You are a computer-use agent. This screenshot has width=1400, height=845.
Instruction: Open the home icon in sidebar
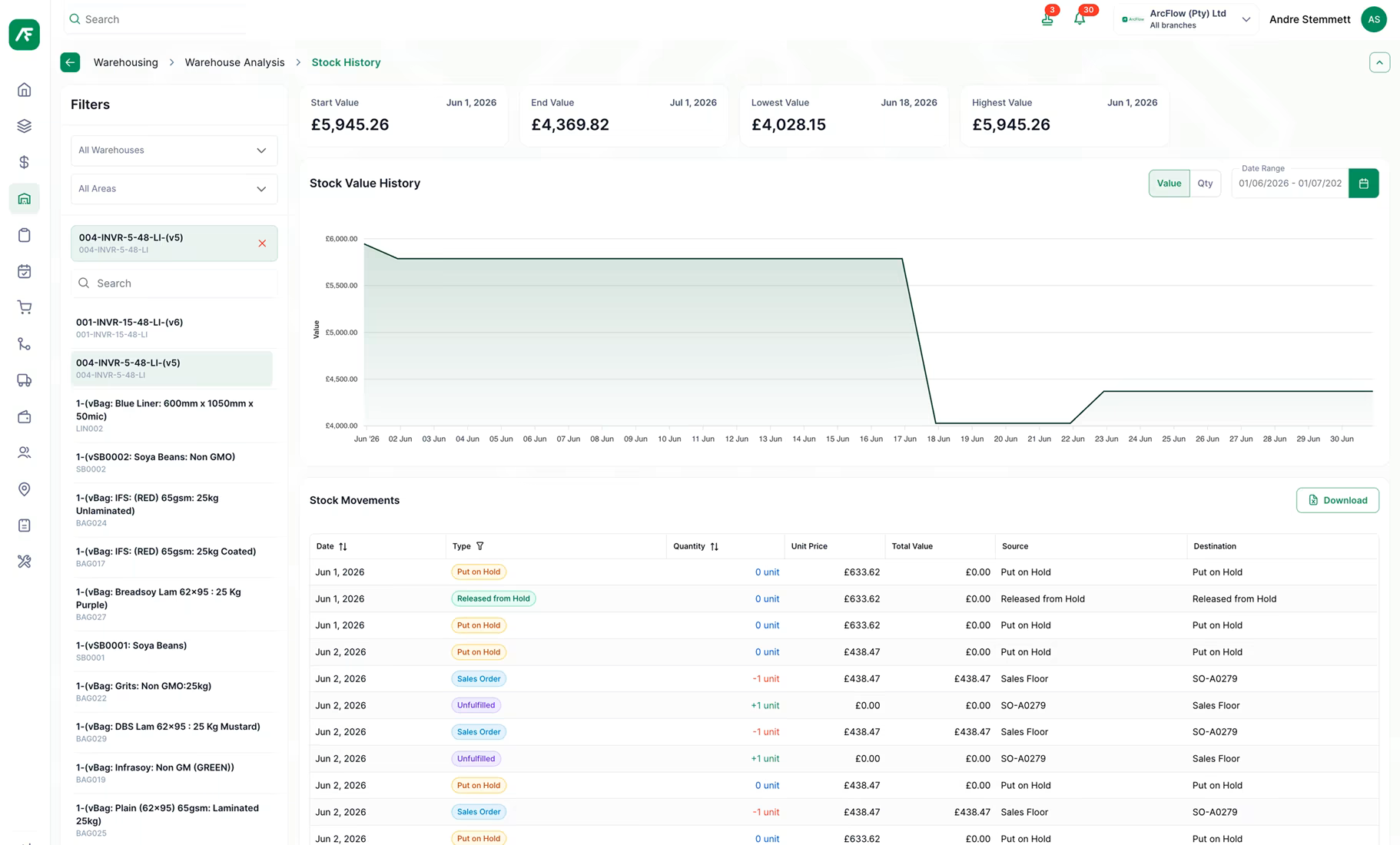point(25,90)
